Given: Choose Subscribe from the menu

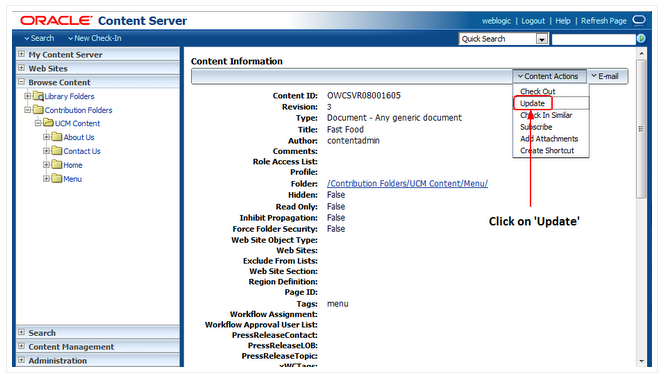Looking at the screenshot, I should point(536,127).
